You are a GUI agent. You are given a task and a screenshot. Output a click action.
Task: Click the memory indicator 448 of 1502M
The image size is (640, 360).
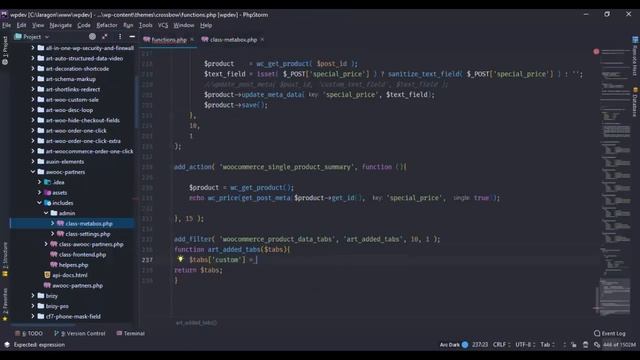(x=619, y=344)
